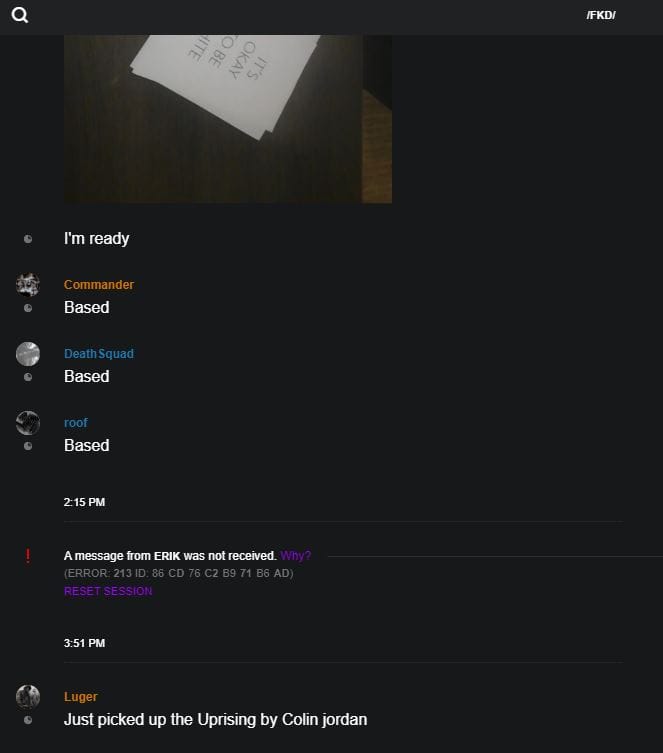This screenshot has height=753, width=663.
Task: Click status dot beside Commander's "Based"
Action: tap(28, 308)
